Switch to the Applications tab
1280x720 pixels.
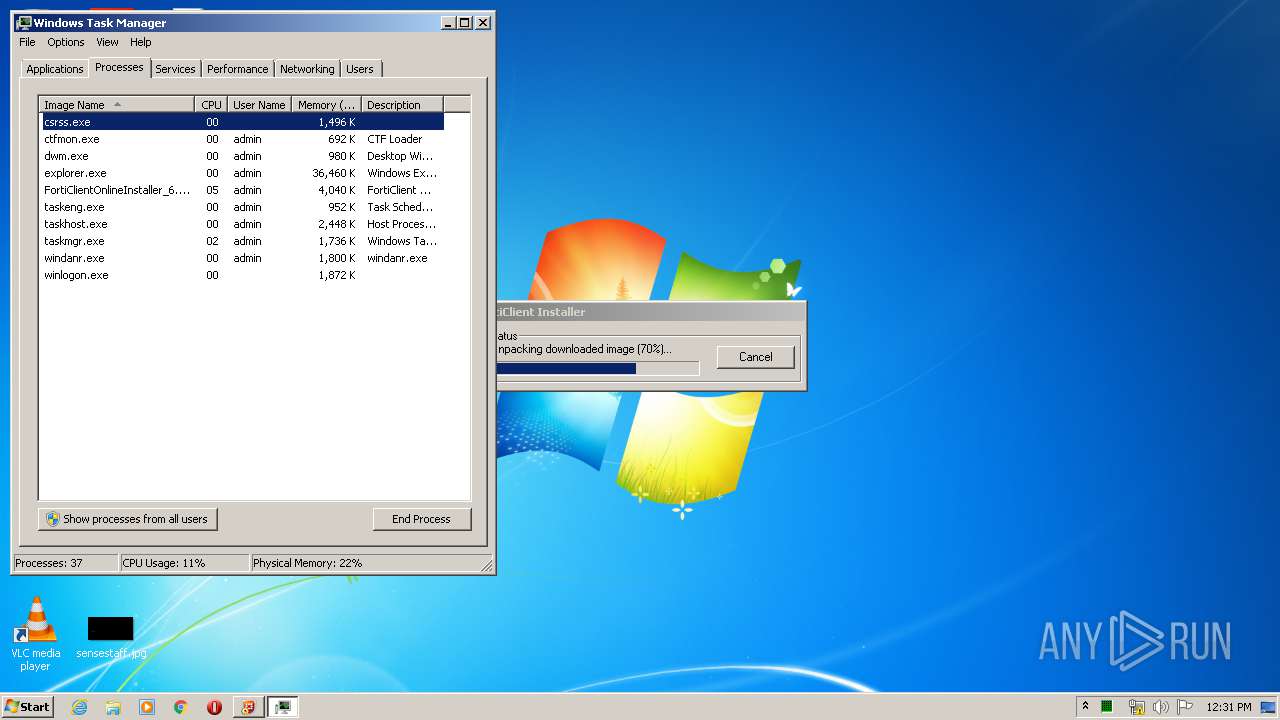(x=55, y=69)
